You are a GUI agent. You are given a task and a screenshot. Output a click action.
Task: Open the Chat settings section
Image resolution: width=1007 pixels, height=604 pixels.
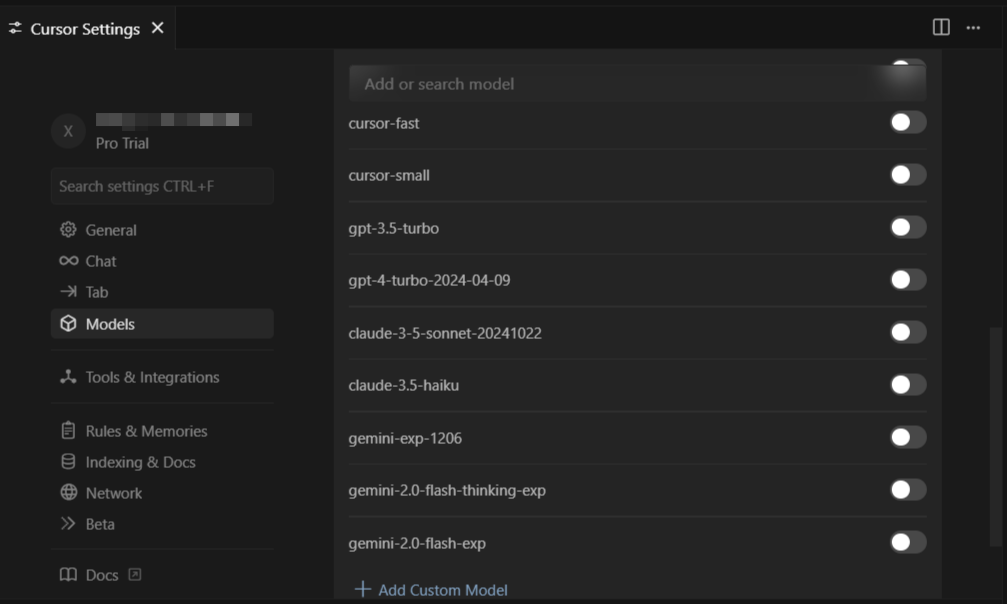pyautogui.click(x=162, y=261)
